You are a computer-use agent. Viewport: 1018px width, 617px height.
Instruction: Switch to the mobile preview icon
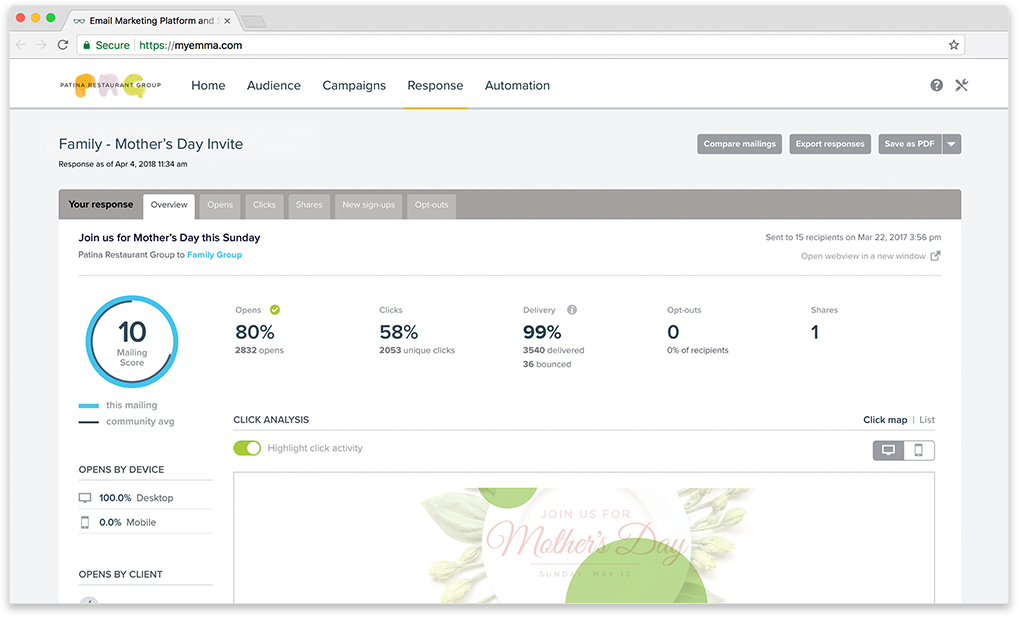919,450
